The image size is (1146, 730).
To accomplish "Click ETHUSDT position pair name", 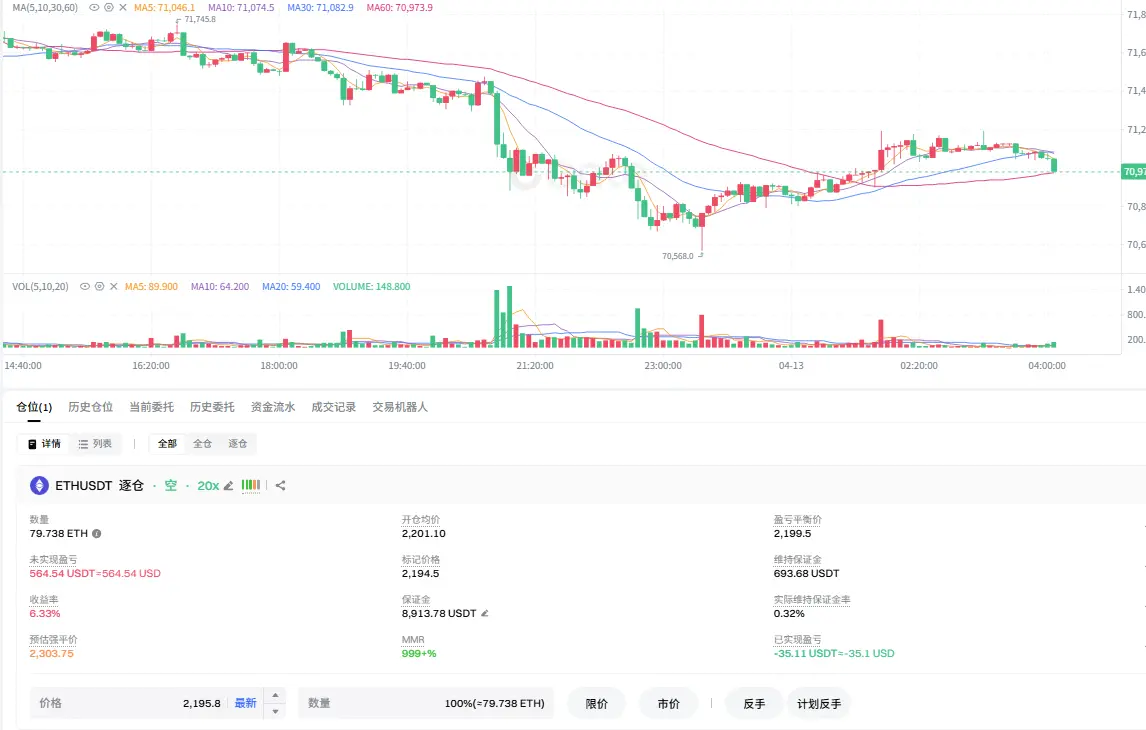I will [x=84, y=485].
